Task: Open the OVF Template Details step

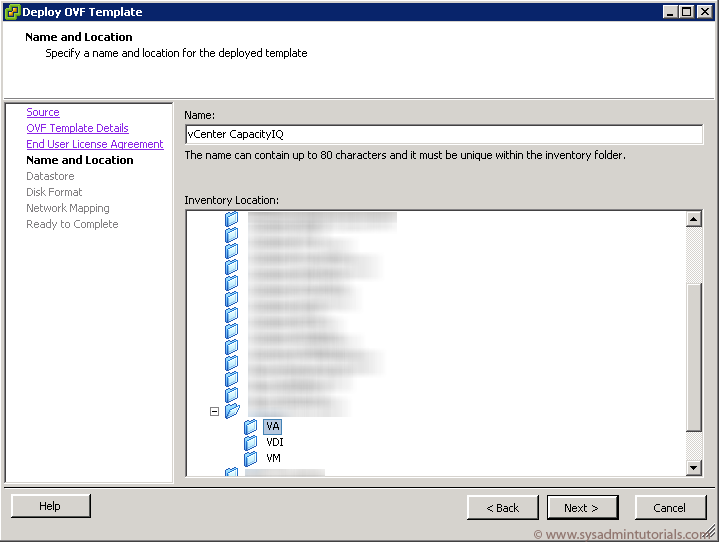Action: pos(77,128)
